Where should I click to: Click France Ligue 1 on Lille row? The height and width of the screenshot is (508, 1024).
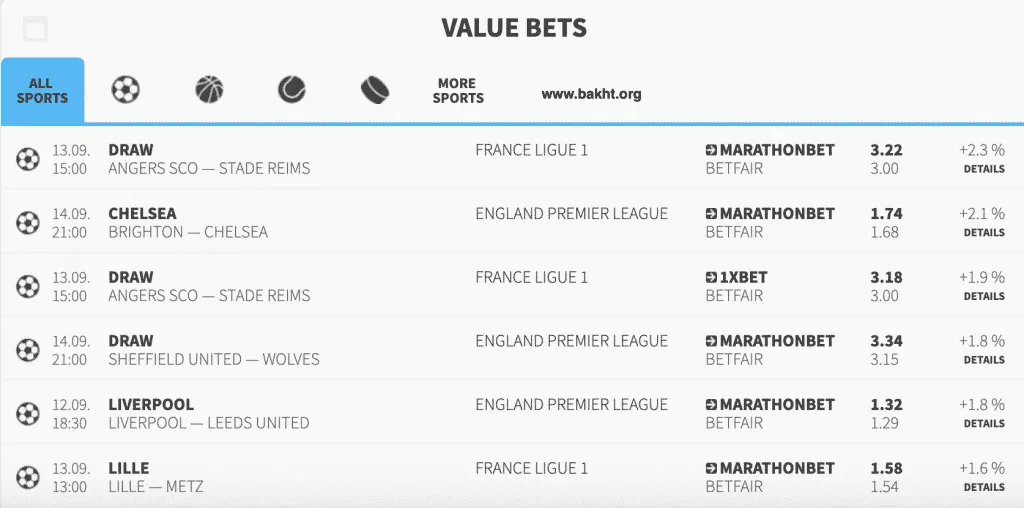tap(531, 468)
